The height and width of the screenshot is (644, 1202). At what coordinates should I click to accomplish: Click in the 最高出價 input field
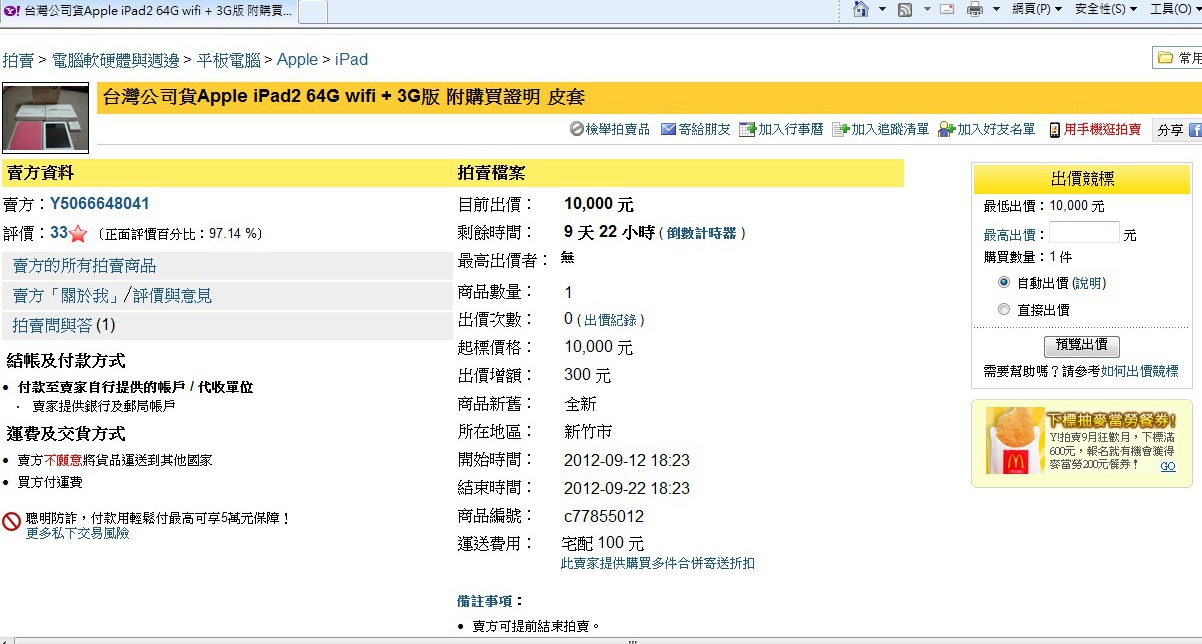tap(1084, 233)
